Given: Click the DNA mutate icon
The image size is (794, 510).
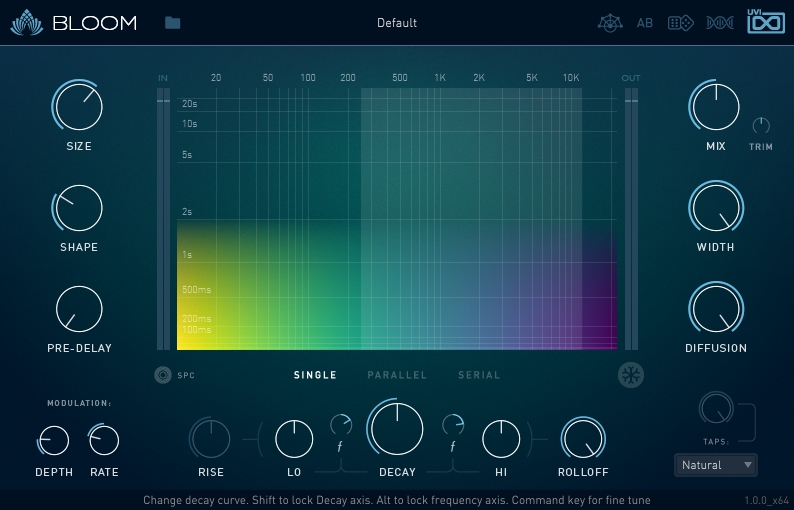Looking at the screenshot, I should pos(720,23).
